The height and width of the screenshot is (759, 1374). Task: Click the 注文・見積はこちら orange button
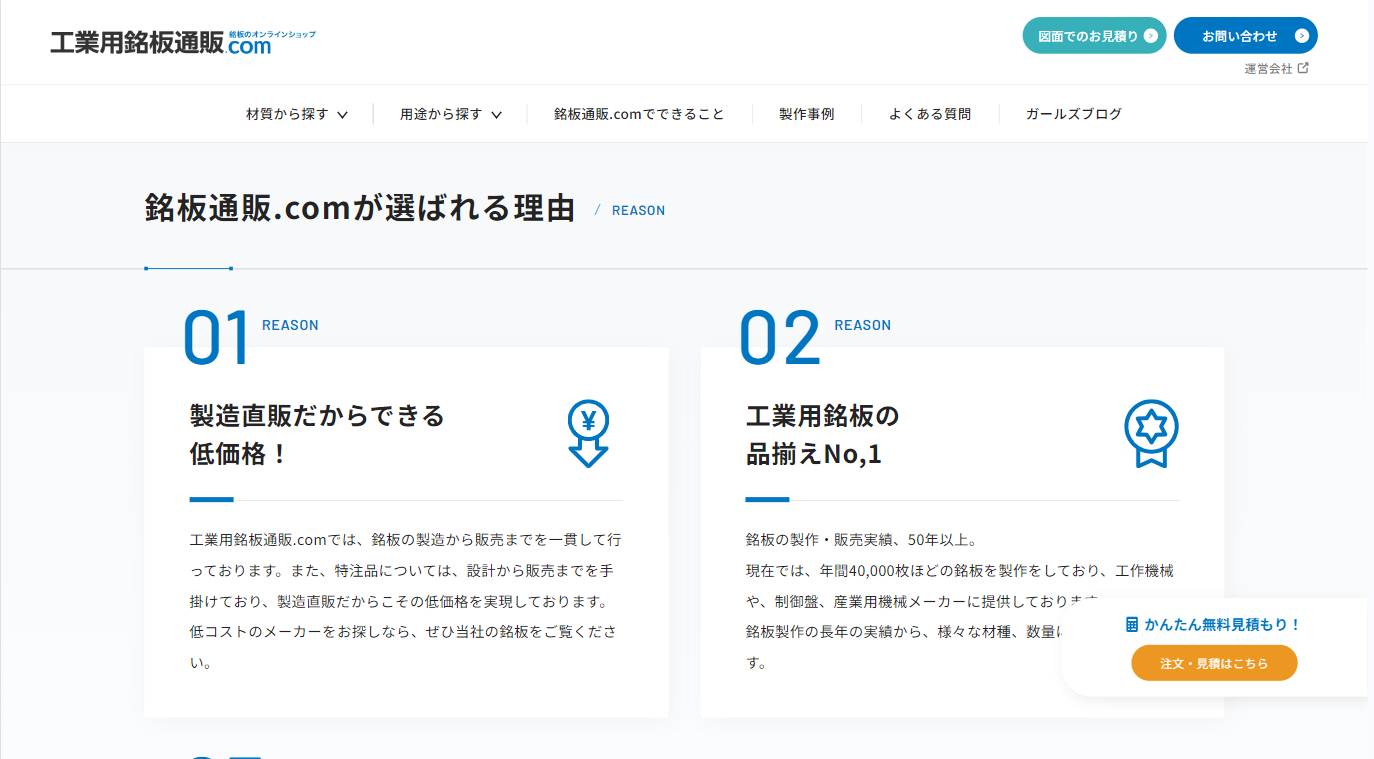pyautogui.click(x=1214, y=663)
